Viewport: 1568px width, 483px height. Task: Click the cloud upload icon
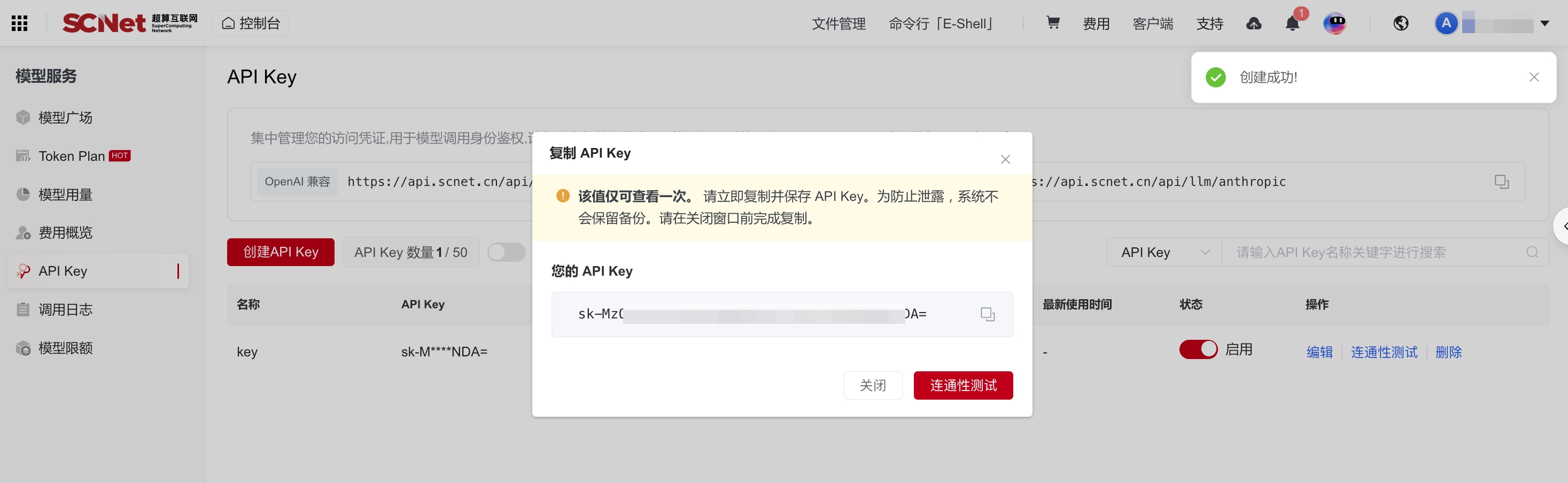pos(1254,23)
